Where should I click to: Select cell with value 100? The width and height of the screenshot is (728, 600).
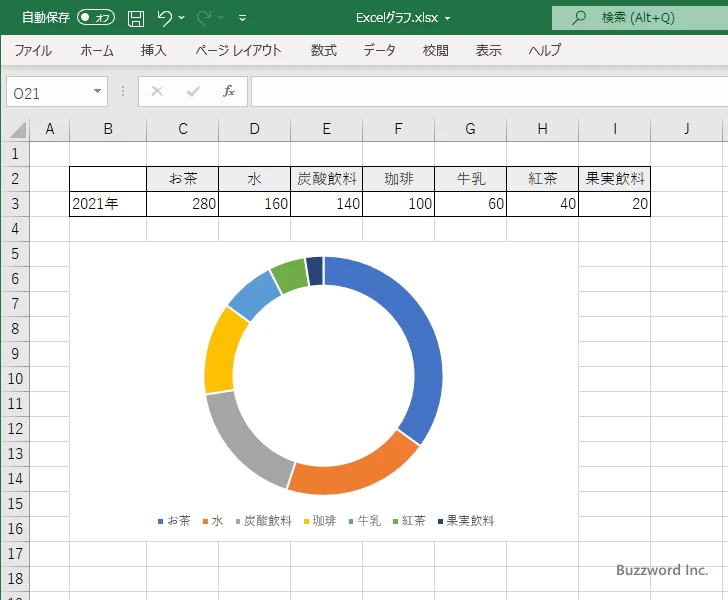[x=398, y=203]
